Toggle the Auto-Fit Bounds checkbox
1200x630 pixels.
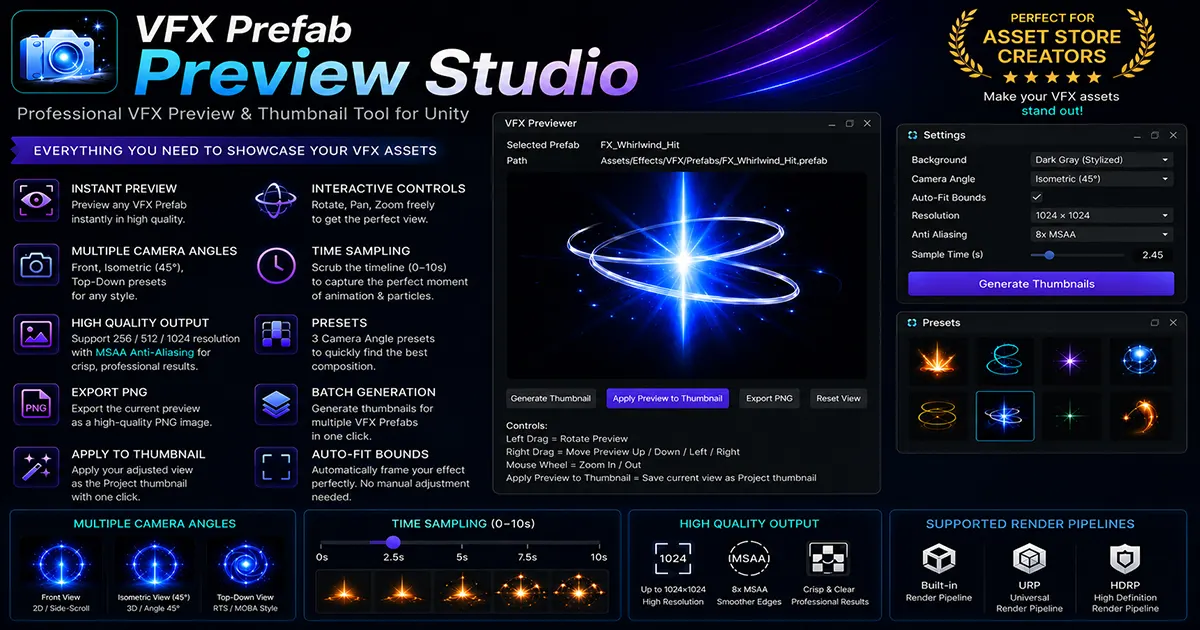pos(1036,197)
